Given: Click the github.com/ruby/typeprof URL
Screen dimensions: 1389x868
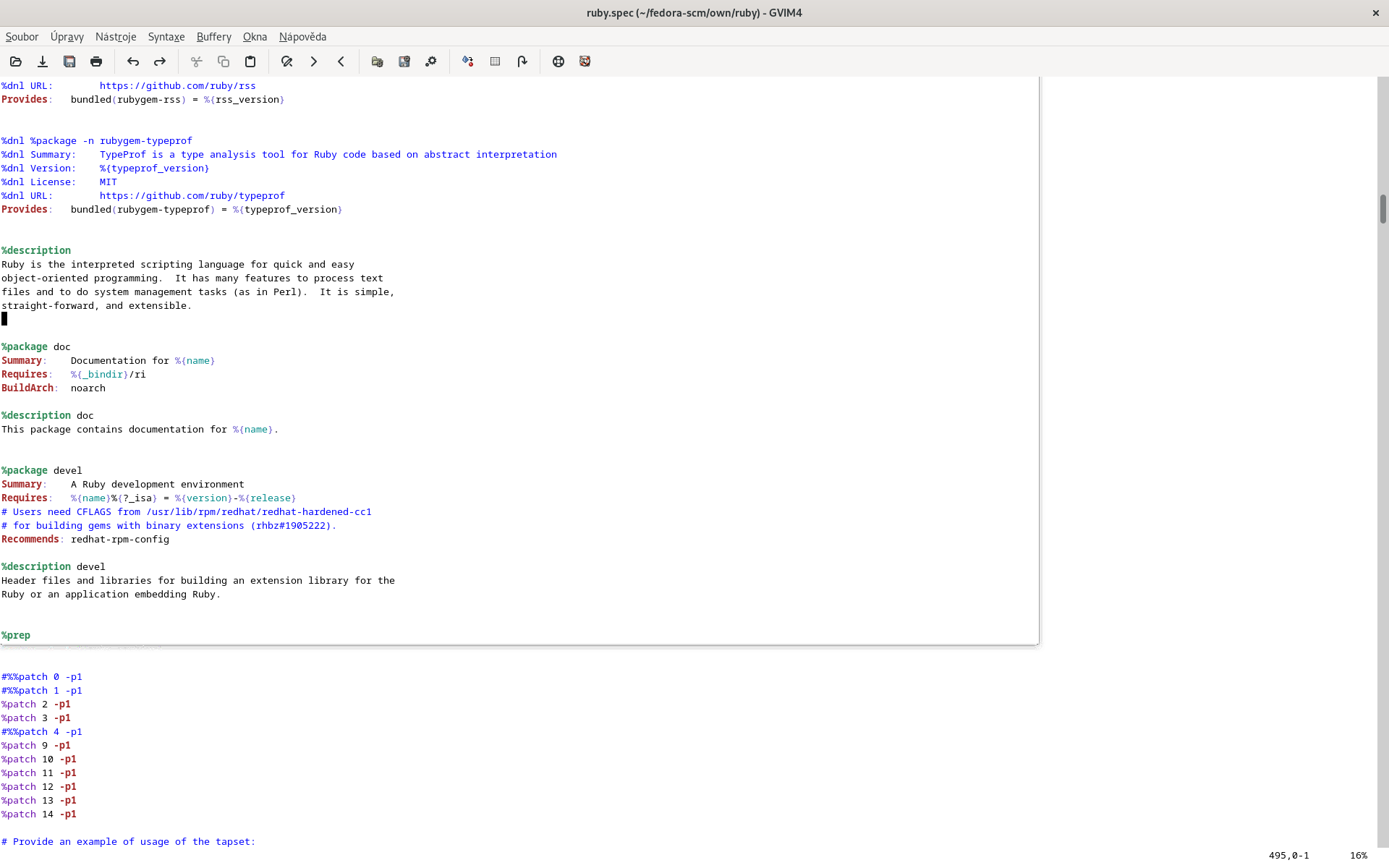Looking at the screenshot, I should (192, 195).
